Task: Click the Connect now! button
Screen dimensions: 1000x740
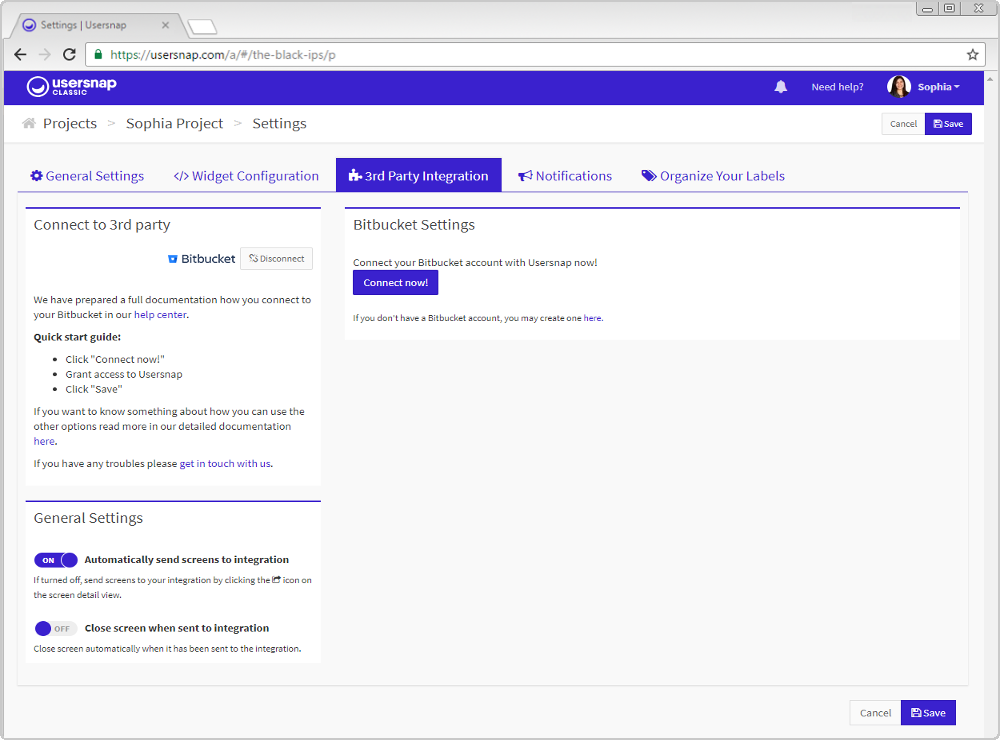Action: tap(395, 283)
